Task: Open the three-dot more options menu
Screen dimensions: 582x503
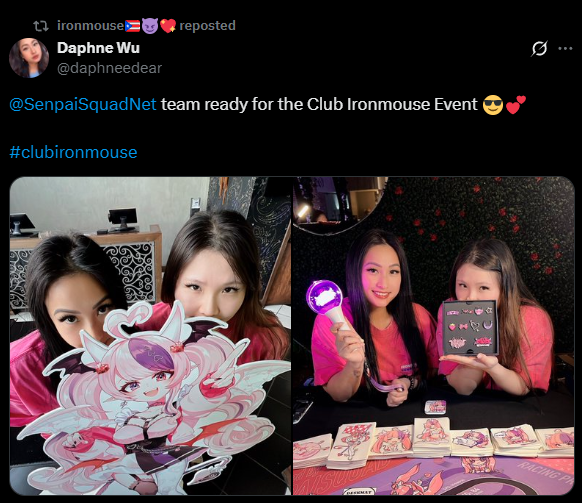Action: tap(565, 48)
